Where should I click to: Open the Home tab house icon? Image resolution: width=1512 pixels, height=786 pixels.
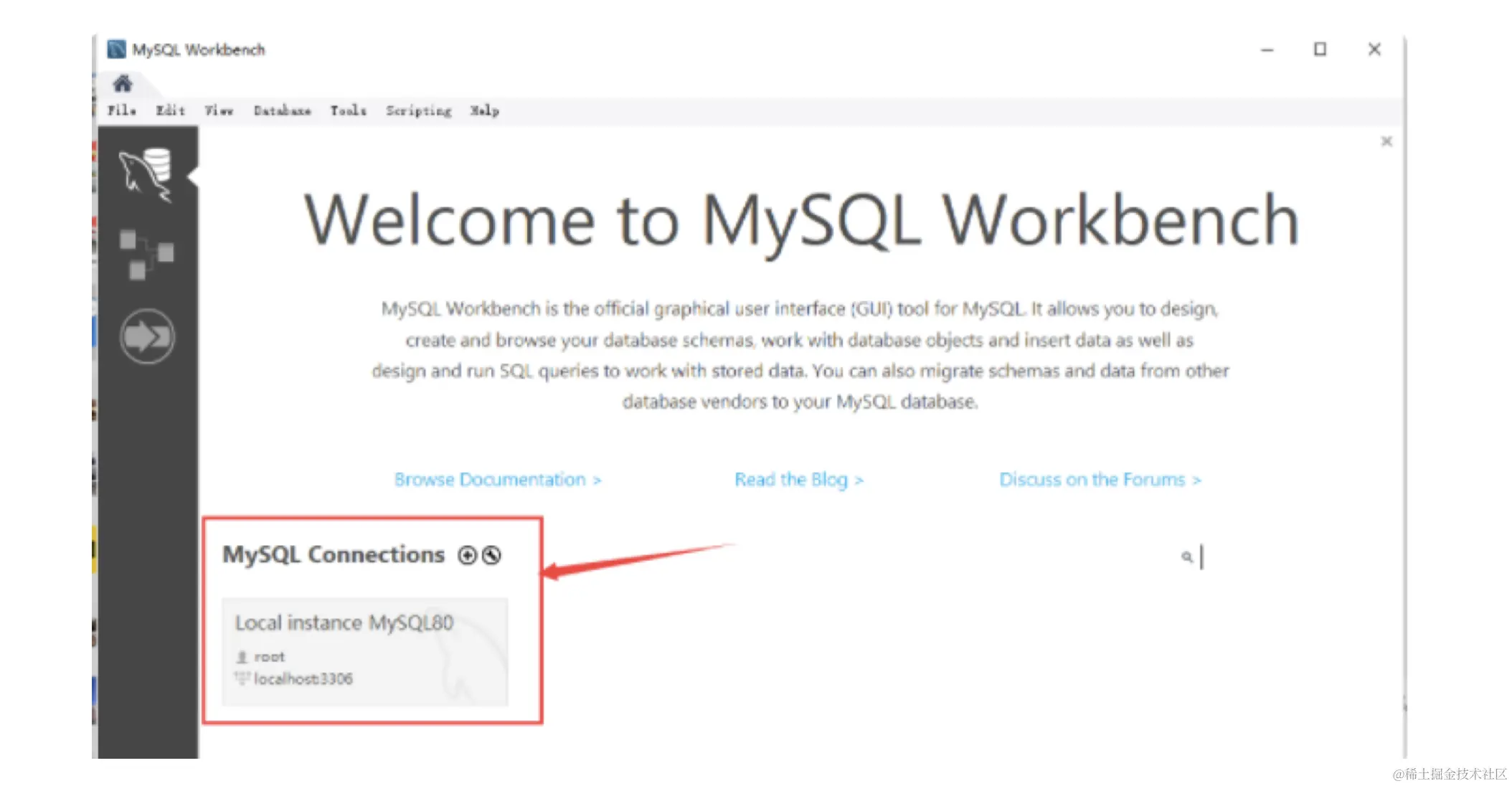(x=123, y=84)
